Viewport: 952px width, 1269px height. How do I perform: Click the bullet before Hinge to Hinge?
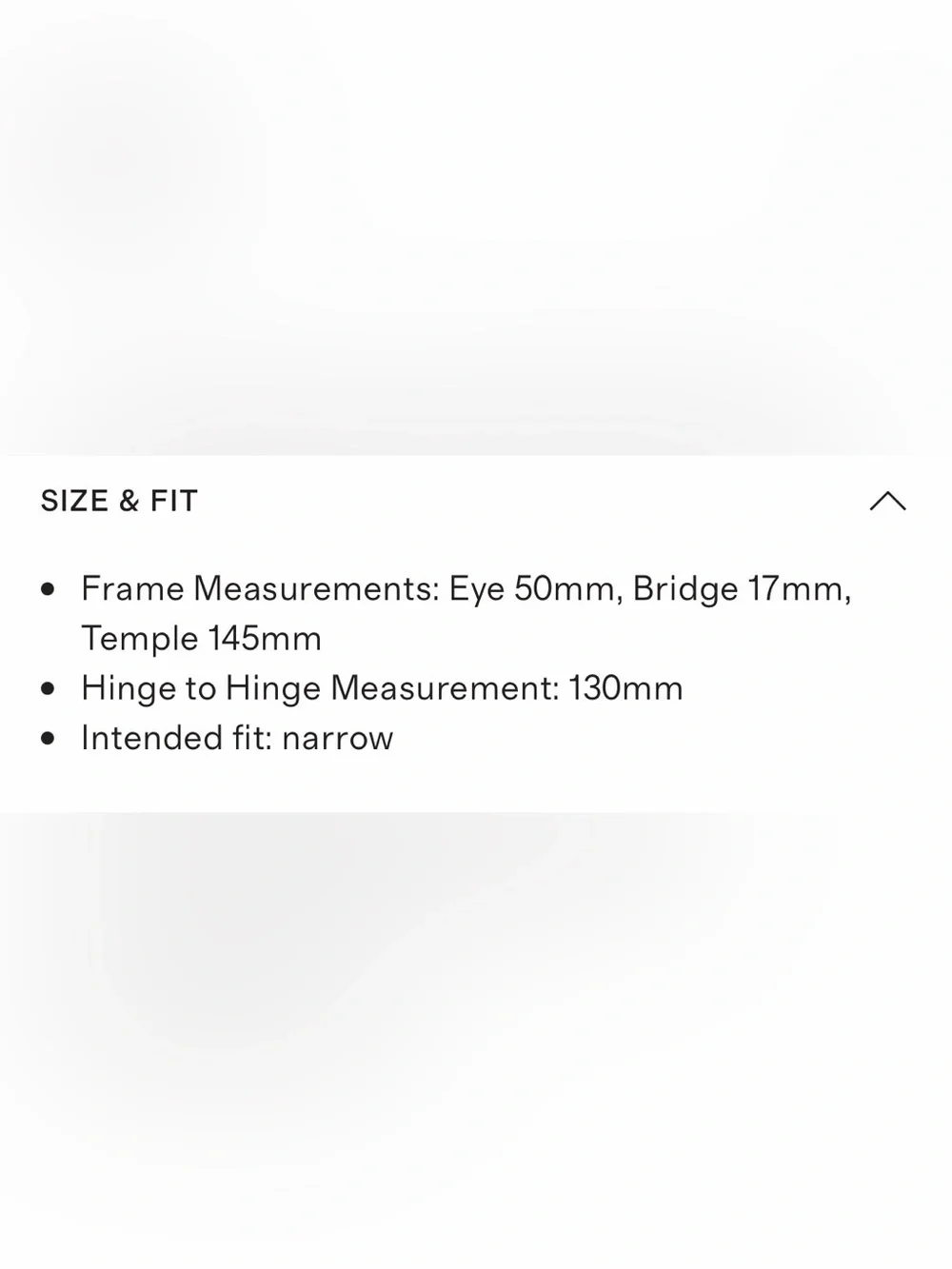[x=49, y=688]
